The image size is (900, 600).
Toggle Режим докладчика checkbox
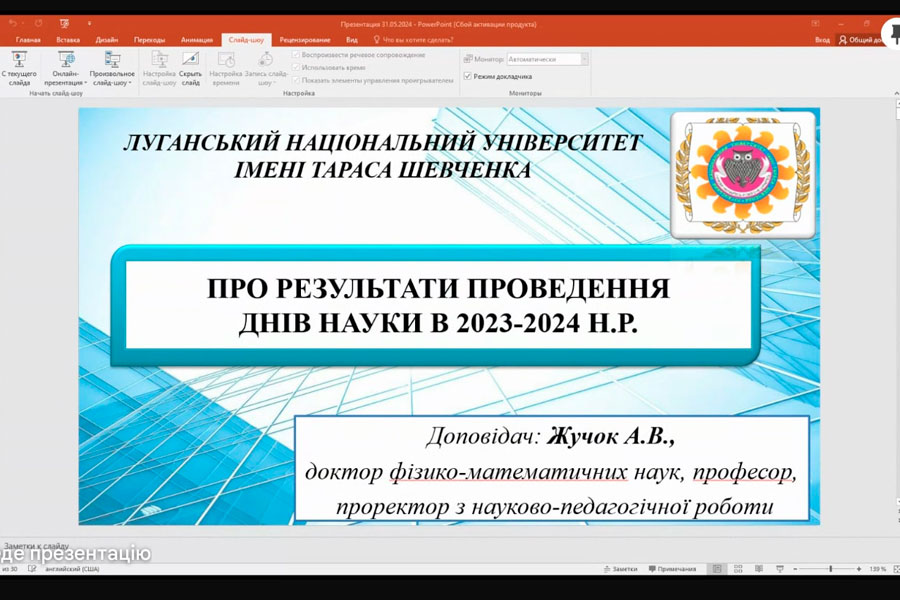pos(467,76)
